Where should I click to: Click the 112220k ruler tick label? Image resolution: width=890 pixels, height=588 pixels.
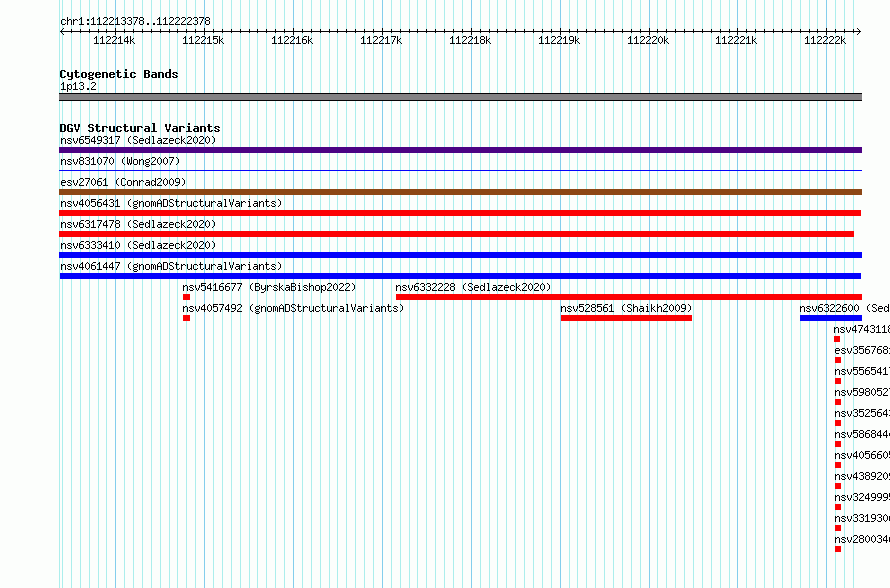pyautogui.click(x=648, y=40)
